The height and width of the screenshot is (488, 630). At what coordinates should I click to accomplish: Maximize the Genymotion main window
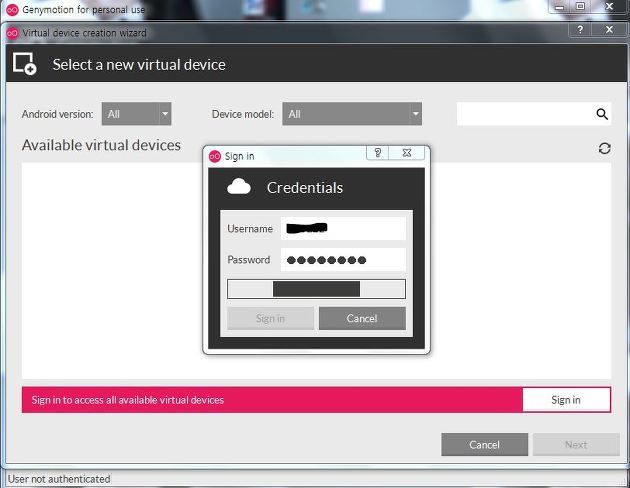[580, 6]
